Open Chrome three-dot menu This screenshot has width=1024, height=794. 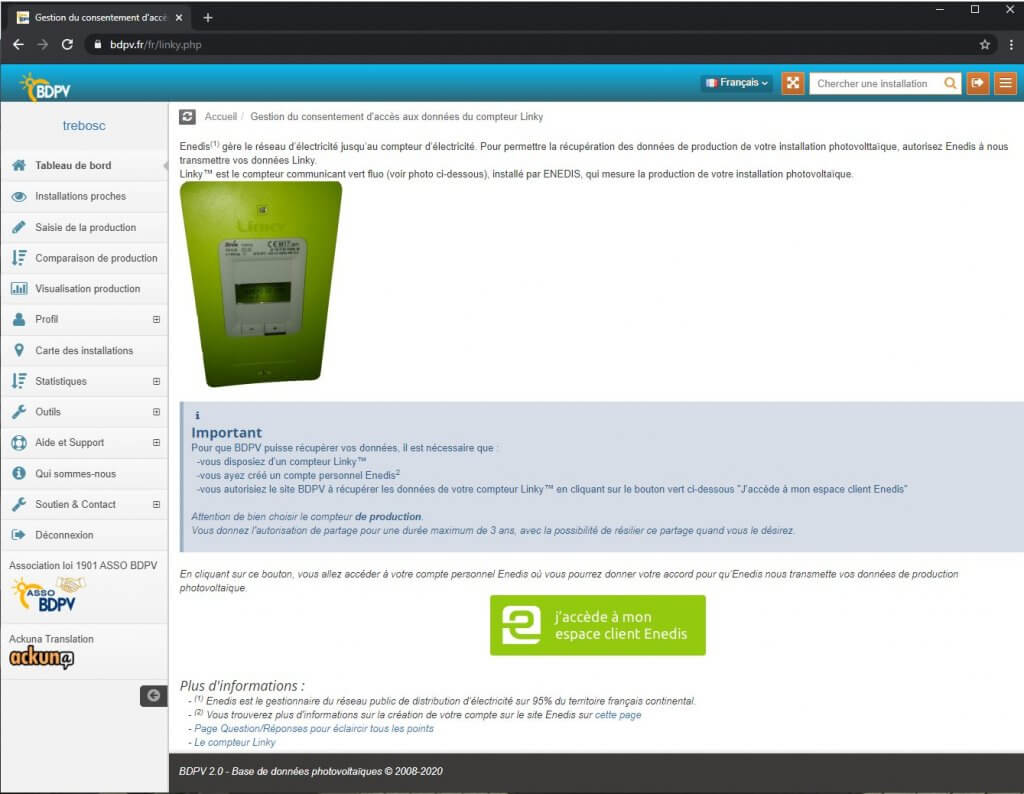1011,44
